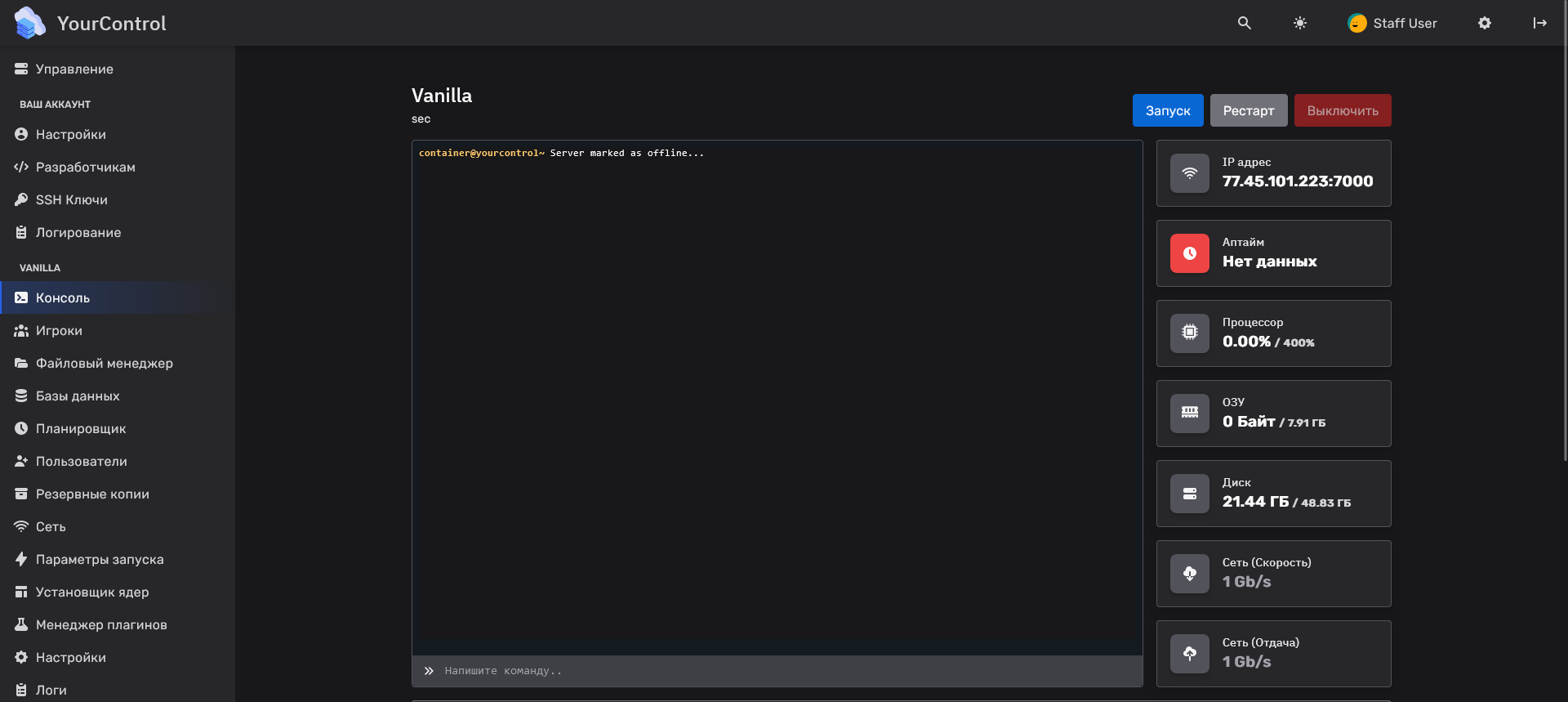Image resolution: width=1568 pixels, height=702 pixels.
Task: Click the YourControl logo
Action: (90, 23)
